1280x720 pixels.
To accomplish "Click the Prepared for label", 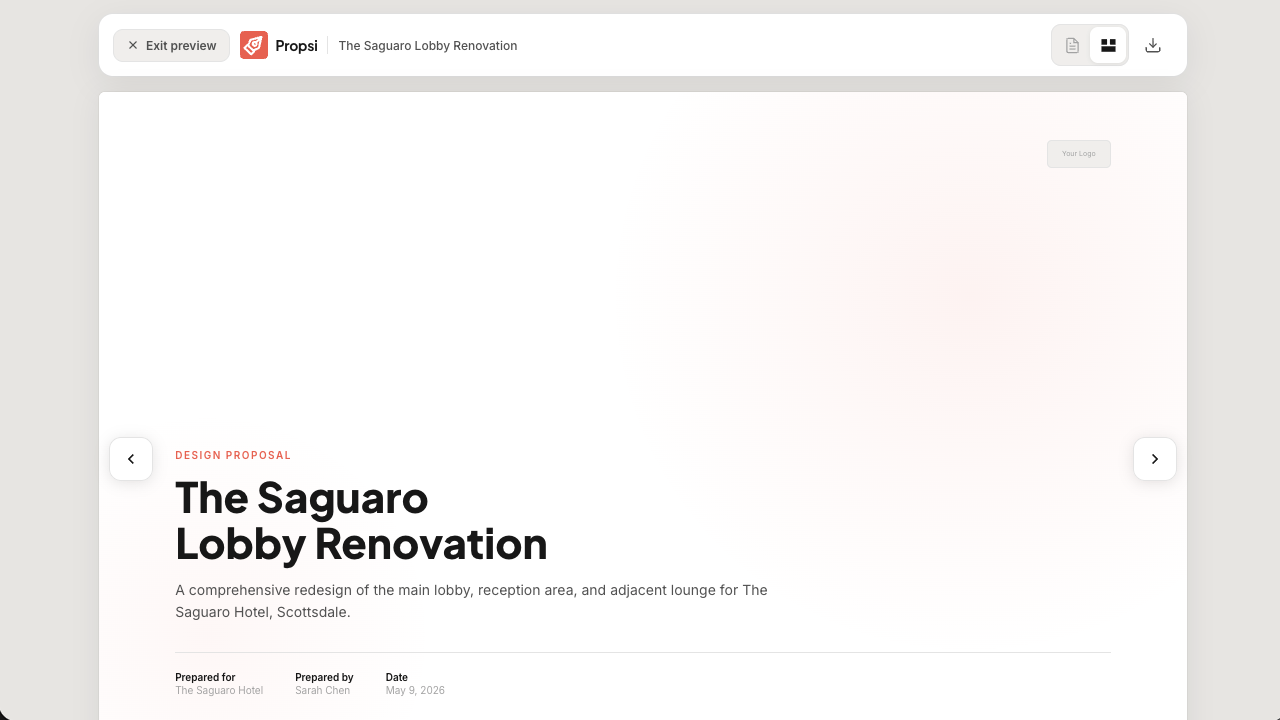I will (x=205, y=677).
